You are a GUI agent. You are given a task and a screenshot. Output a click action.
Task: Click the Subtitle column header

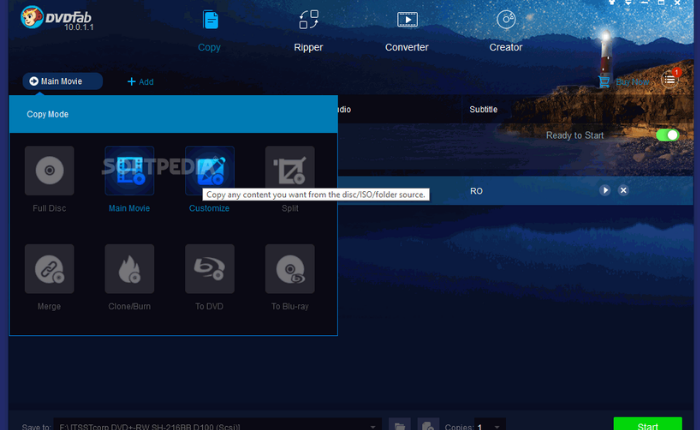click(x=483, y=109)
